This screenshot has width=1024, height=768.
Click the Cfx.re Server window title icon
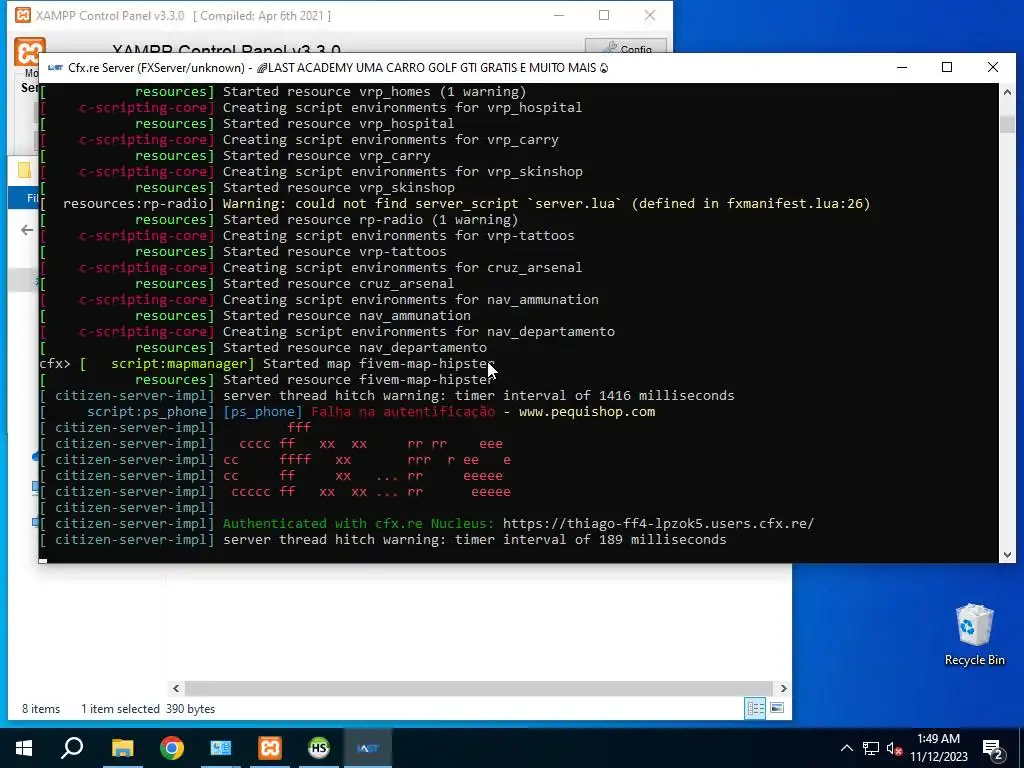[56, 67]
